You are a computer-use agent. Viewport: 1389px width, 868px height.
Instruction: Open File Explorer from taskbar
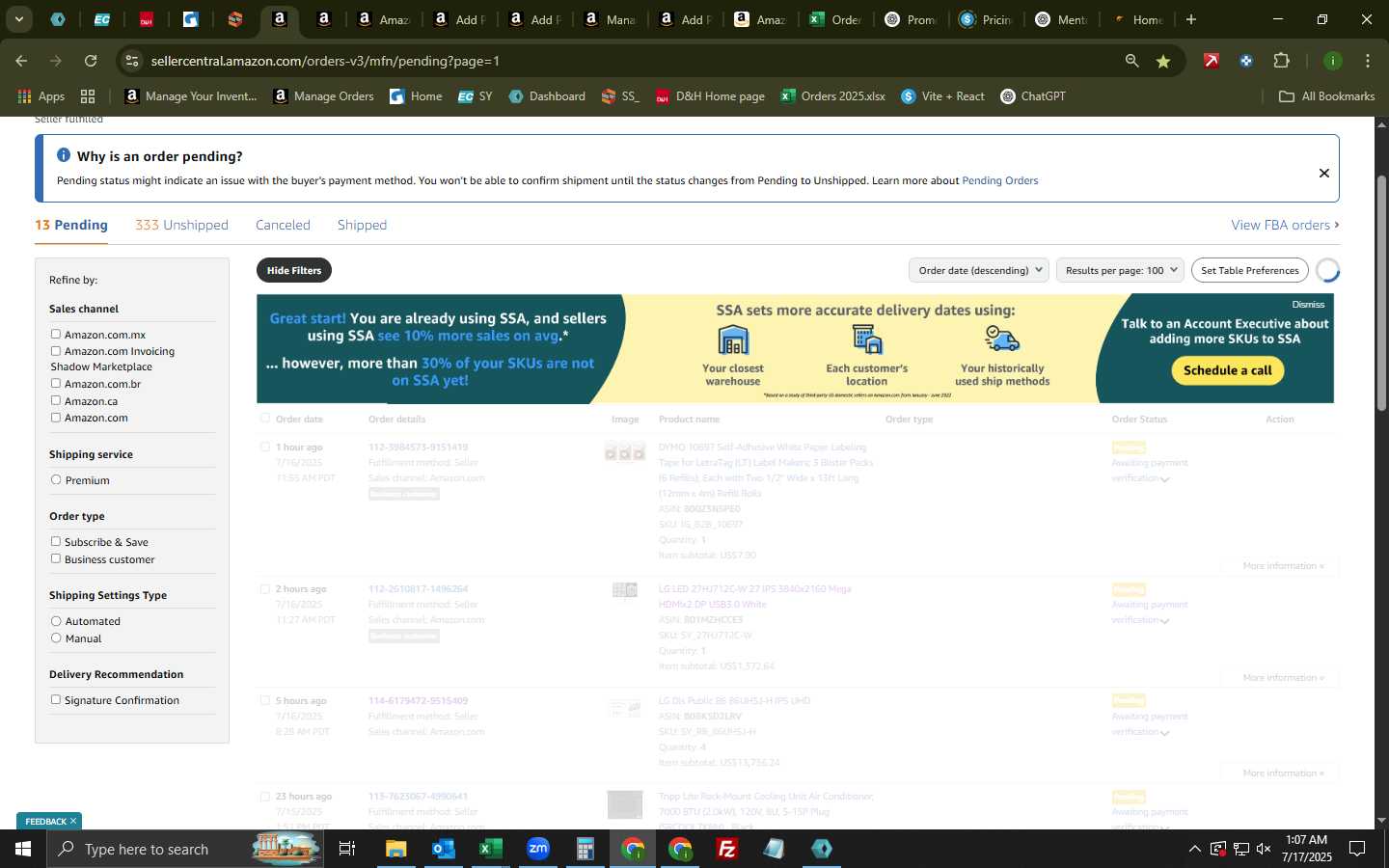pyautogui.click(x=396, y=849)
